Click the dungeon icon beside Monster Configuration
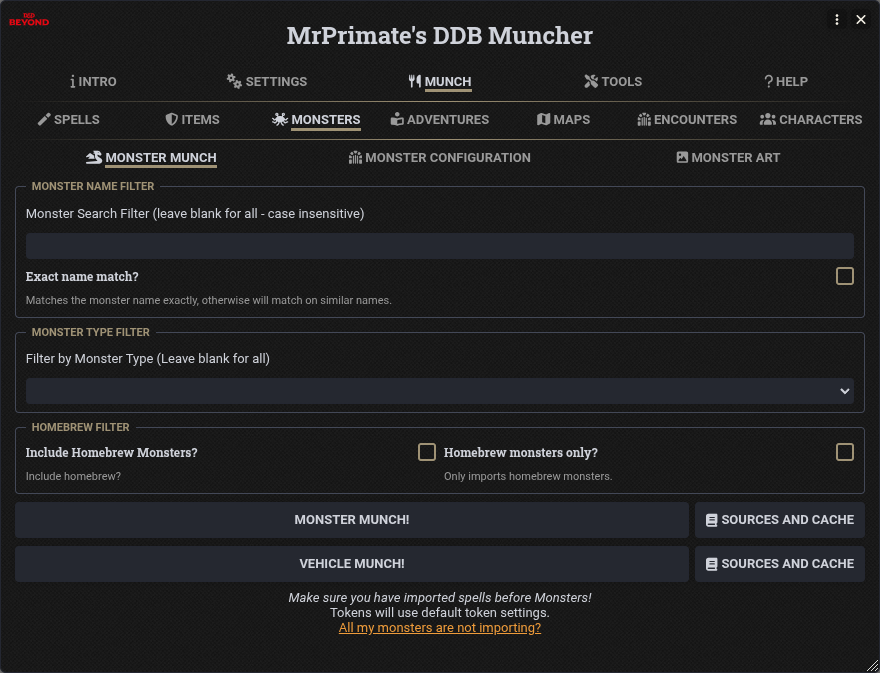The width and height of the screenshot is (880, 673). (355, 157)
